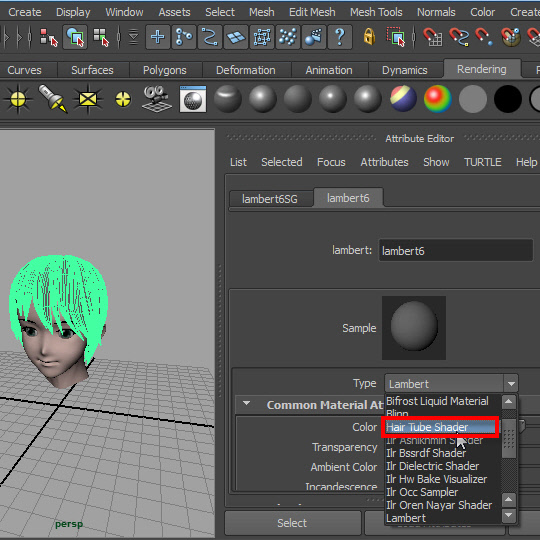The width and height of the screenshot is (540, 540).
Task: Open the render view window shelf icon
Action: (193, 99)
